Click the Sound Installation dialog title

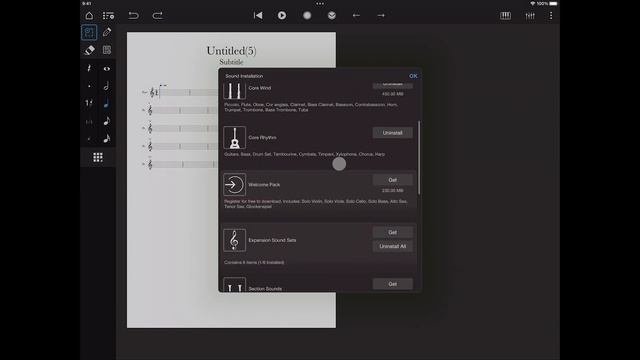[x=244, y=76]
